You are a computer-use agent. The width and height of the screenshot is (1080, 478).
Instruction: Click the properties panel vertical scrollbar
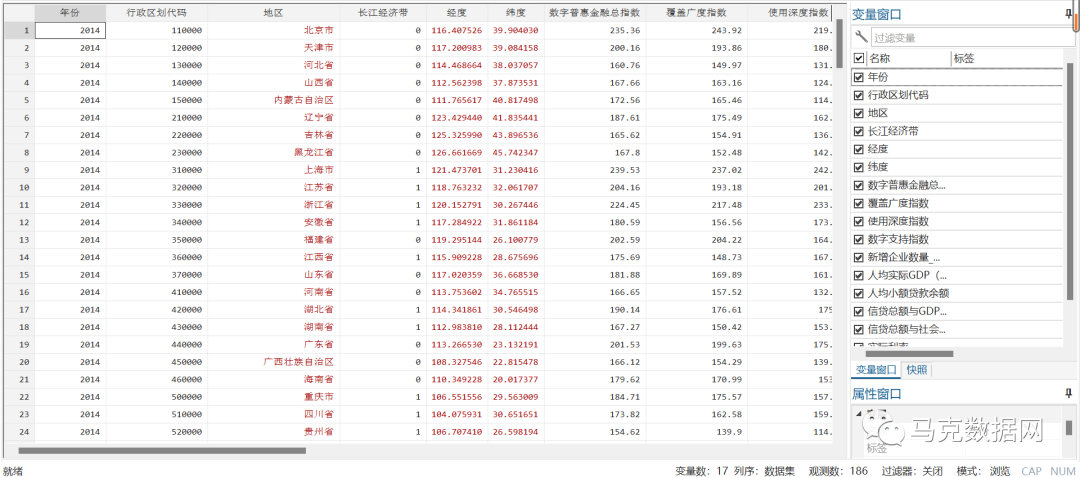point(1070,427)
